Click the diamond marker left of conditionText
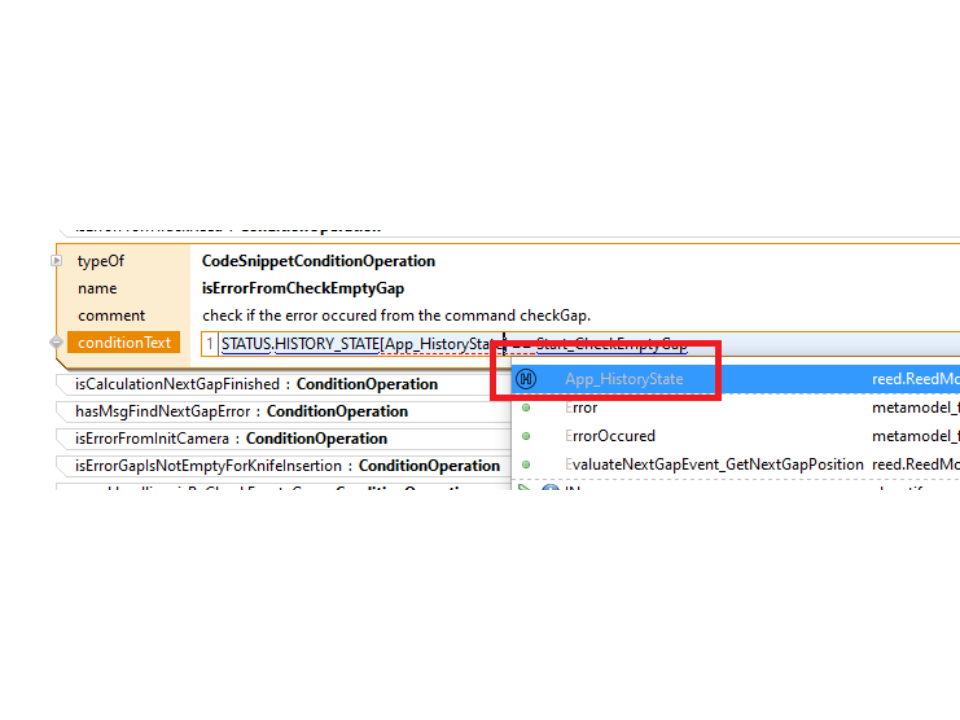The image size is (960, 720). coord(57,342)
